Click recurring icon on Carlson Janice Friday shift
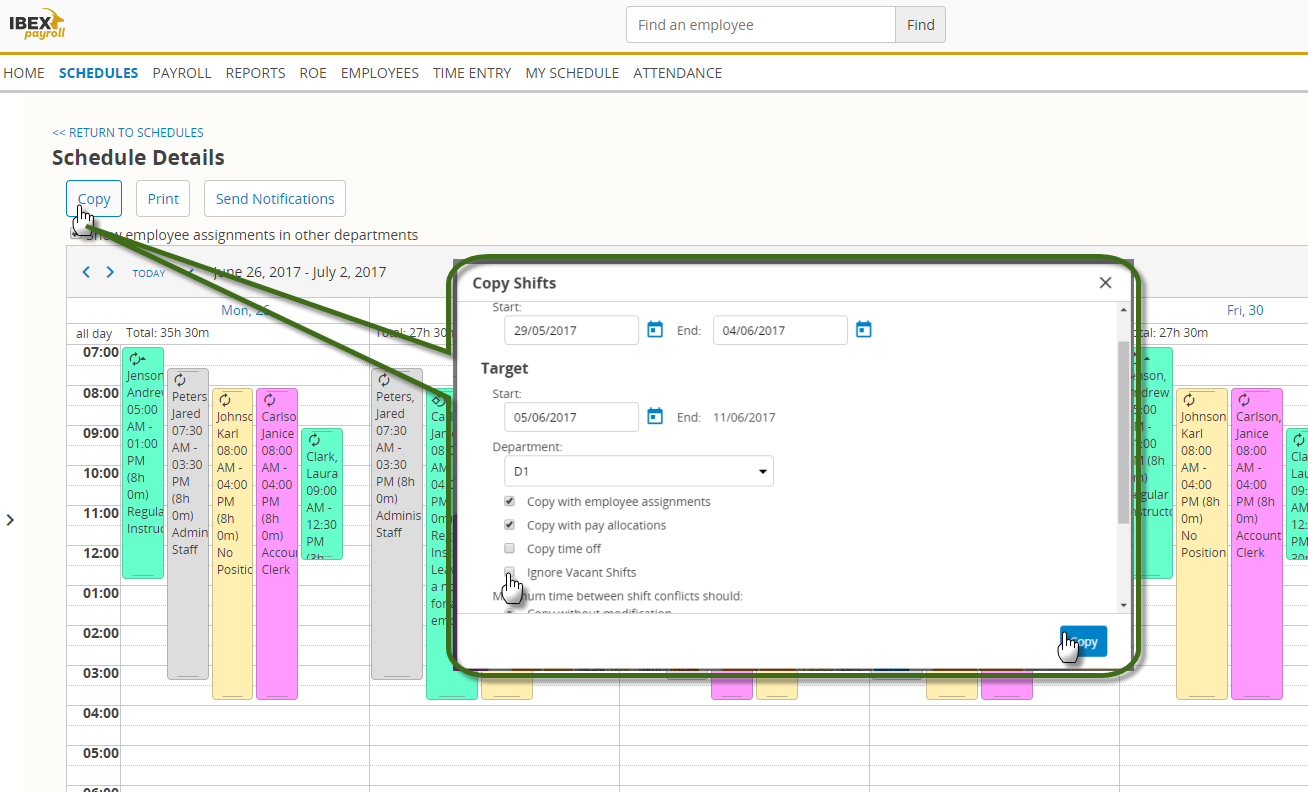 click(1244, 399)
